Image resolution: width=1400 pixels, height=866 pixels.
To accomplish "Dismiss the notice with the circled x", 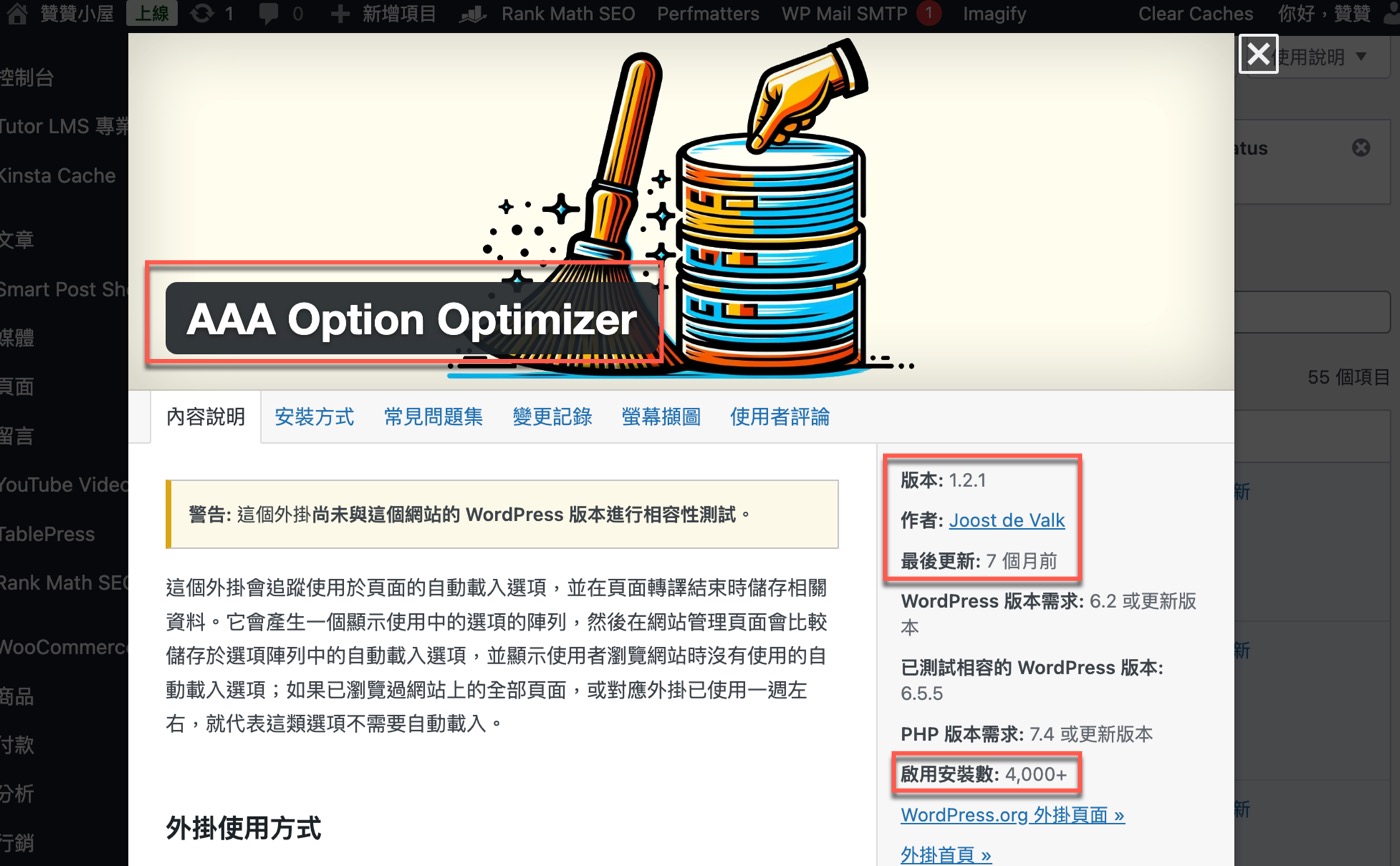I will pos(1361,148).
